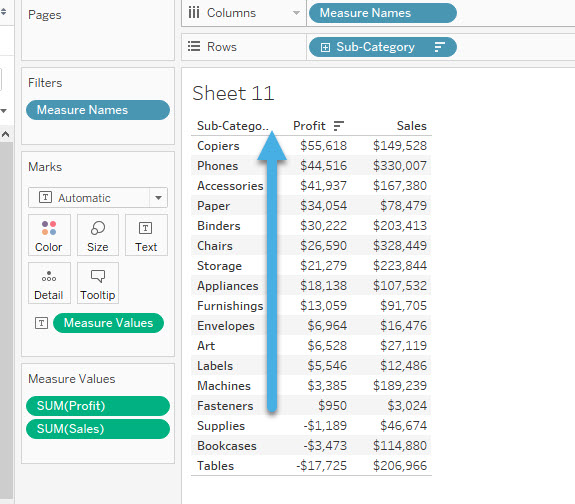This screenshot has width=575, height=504.
Task: Select the Measure Names filter pill
Action: point(98,110)
